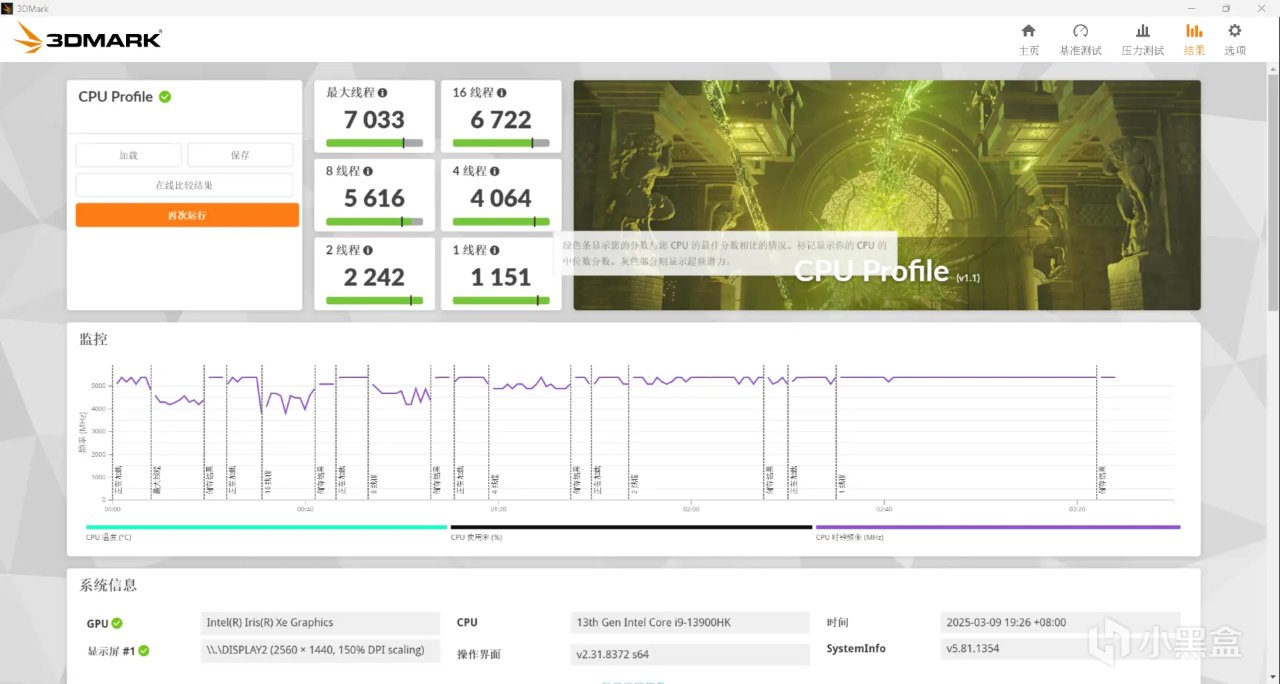Click the 系统信息 system info heading
The width and height of the screenshot is (1280, 684).
(108, 585)
